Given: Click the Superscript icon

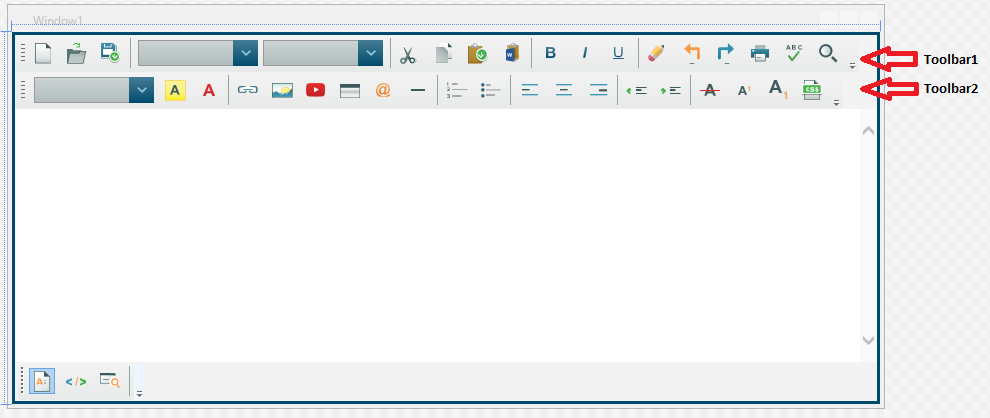Looking at the screenshot, I should point(744,90).
